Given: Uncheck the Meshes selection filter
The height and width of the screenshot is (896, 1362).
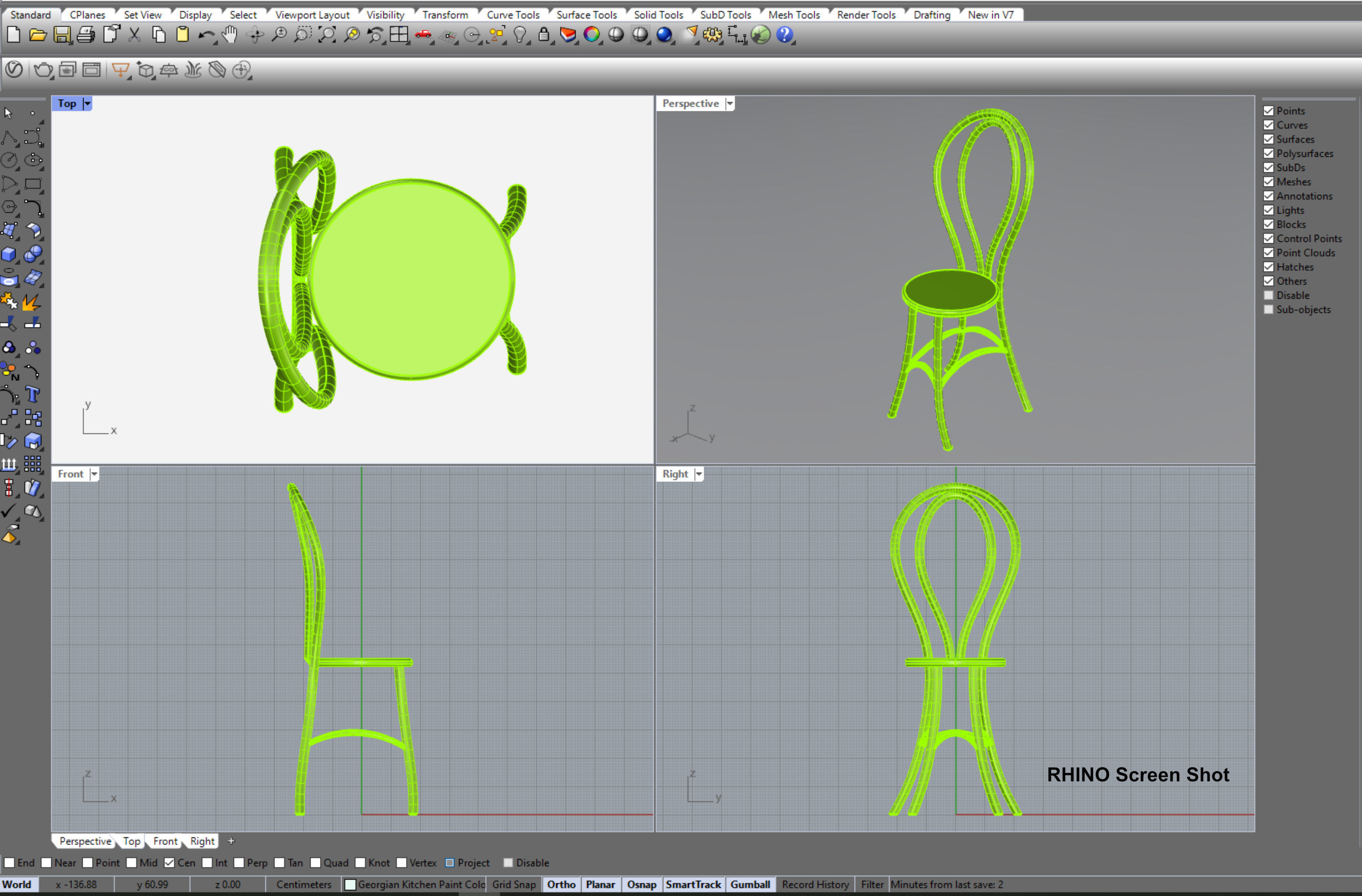Looking at the screenshot, I should [x=1269, y=182].
